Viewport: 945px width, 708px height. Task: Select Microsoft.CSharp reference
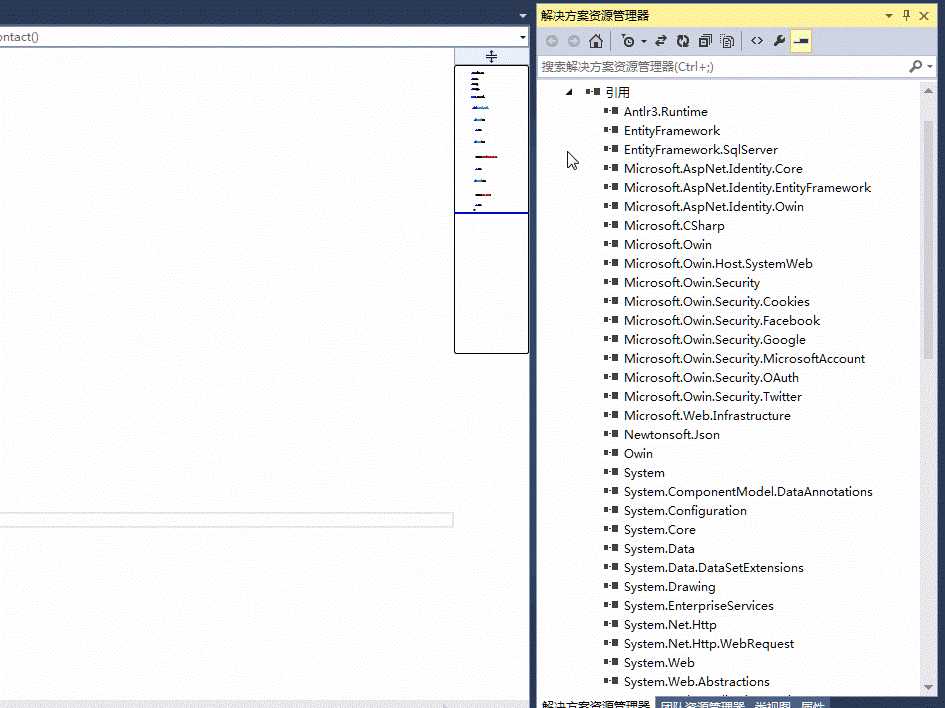click(x=674, y=225)
